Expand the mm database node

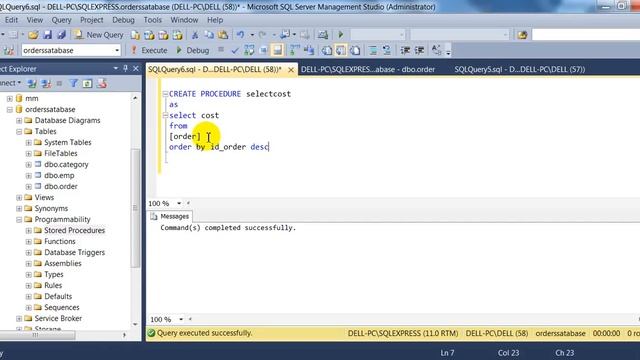point(9,98)
